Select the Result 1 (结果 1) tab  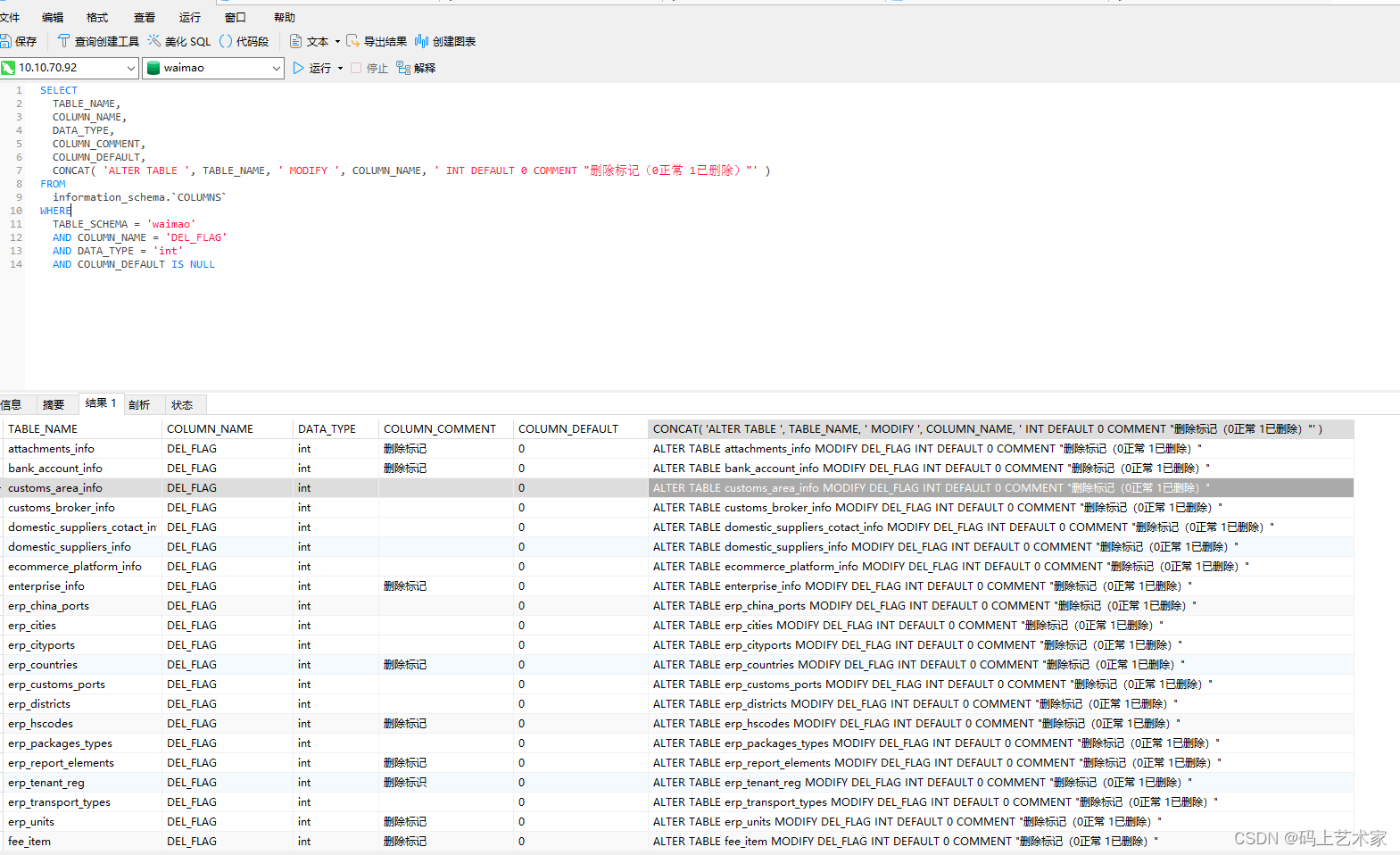click(x=101, y=403)
